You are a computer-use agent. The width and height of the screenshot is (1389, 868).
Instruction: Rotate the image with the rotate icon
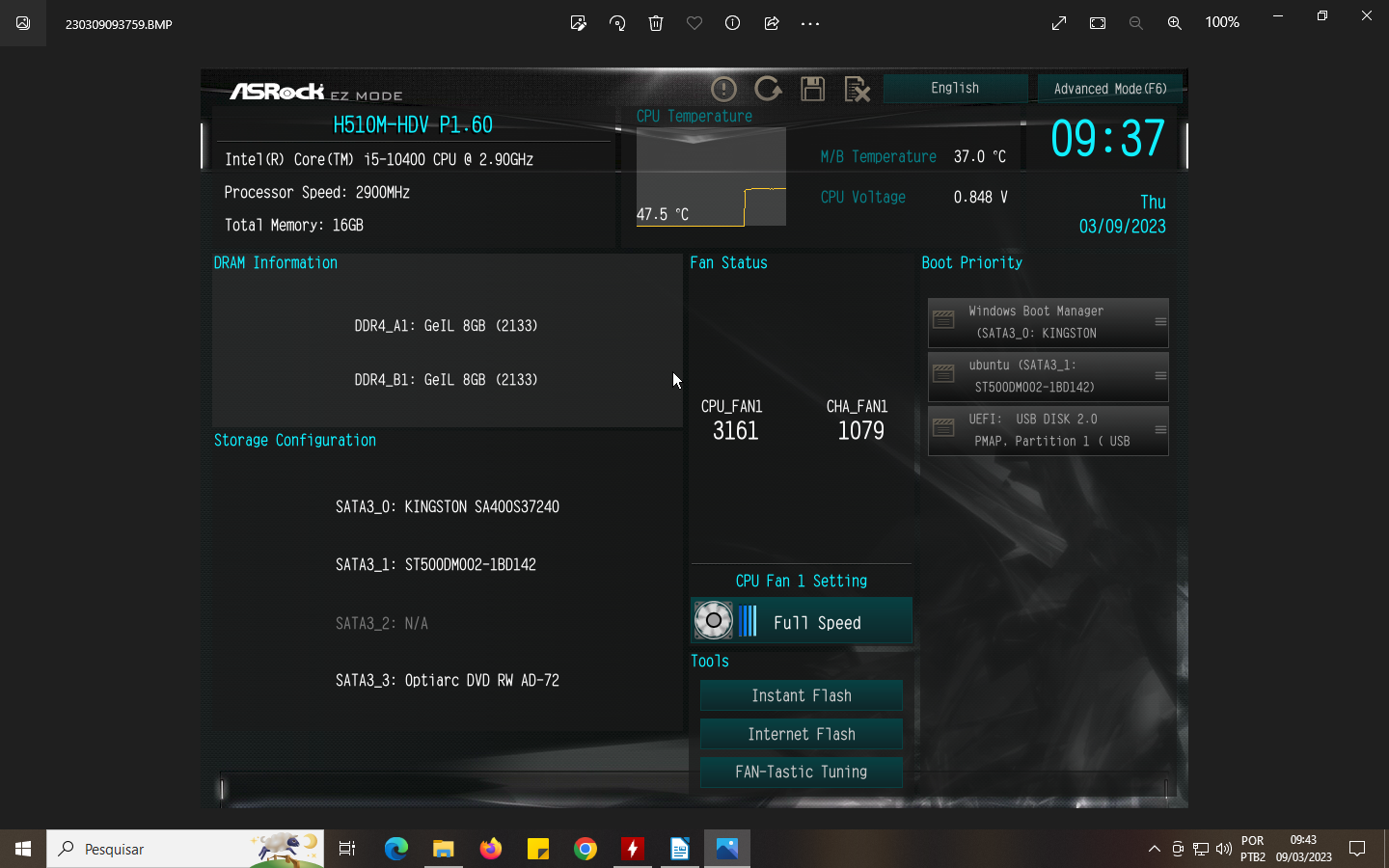tap(617, 23)
